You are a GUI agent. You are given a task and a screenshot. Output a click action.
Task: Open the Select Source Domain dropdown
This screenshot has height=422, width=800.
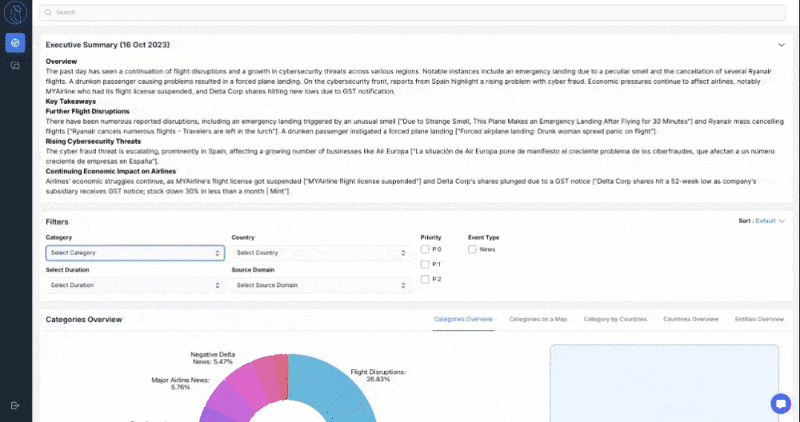pyautogui.click(x=321, y=285)
